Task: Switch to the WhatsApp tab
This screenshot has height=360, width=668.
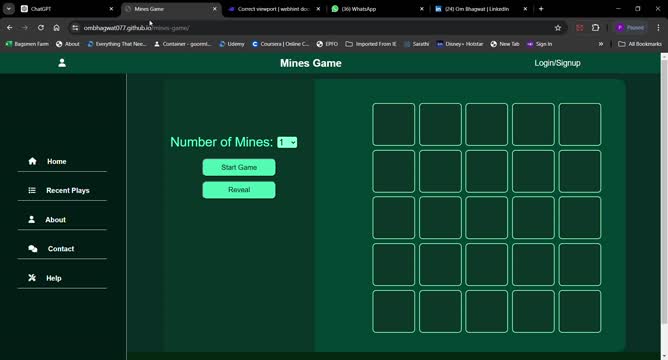Action: click(x=377, y=9)
